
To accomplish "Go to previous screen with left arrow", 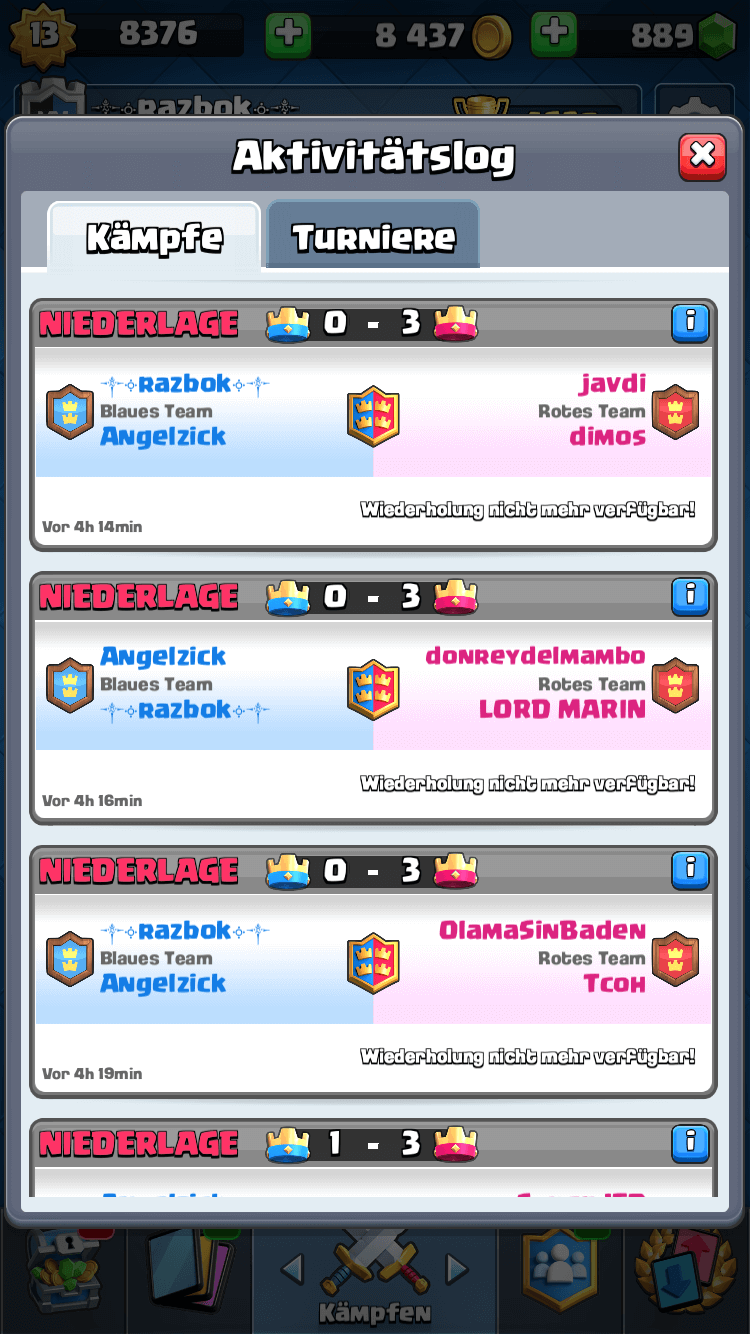I will tap(292, 1270).
